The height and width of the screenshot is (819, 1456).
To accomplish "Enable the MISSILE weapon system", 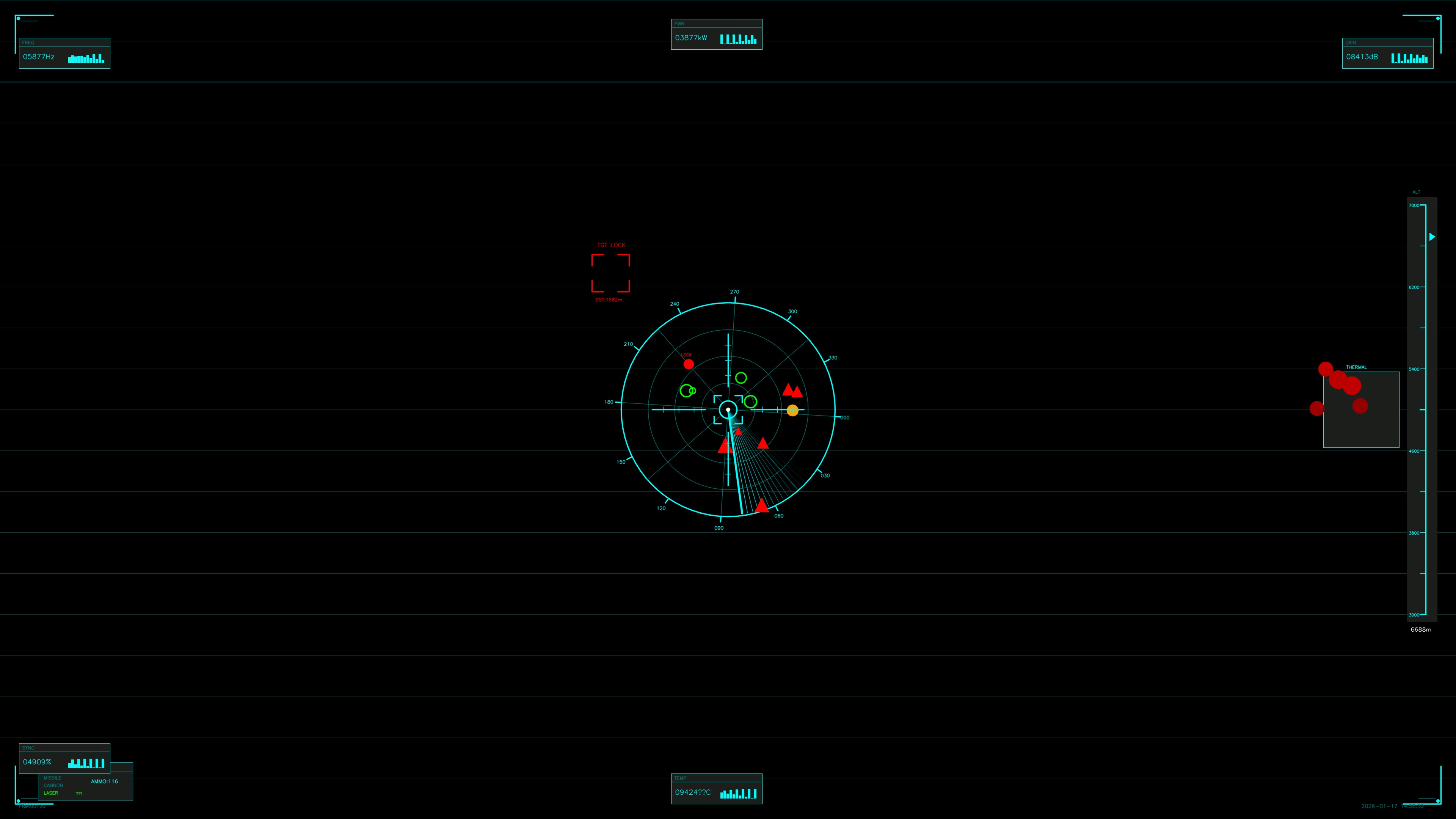I will tap(53, 778).
